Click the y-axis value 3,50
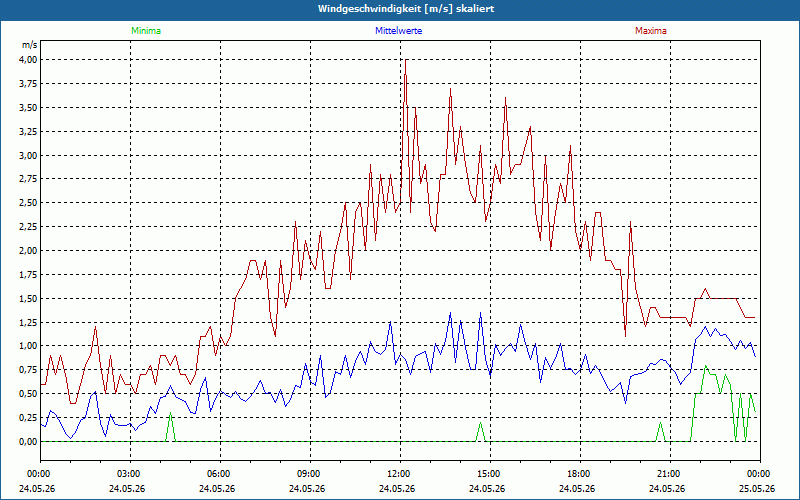800x500 pixels. (28, 108)
